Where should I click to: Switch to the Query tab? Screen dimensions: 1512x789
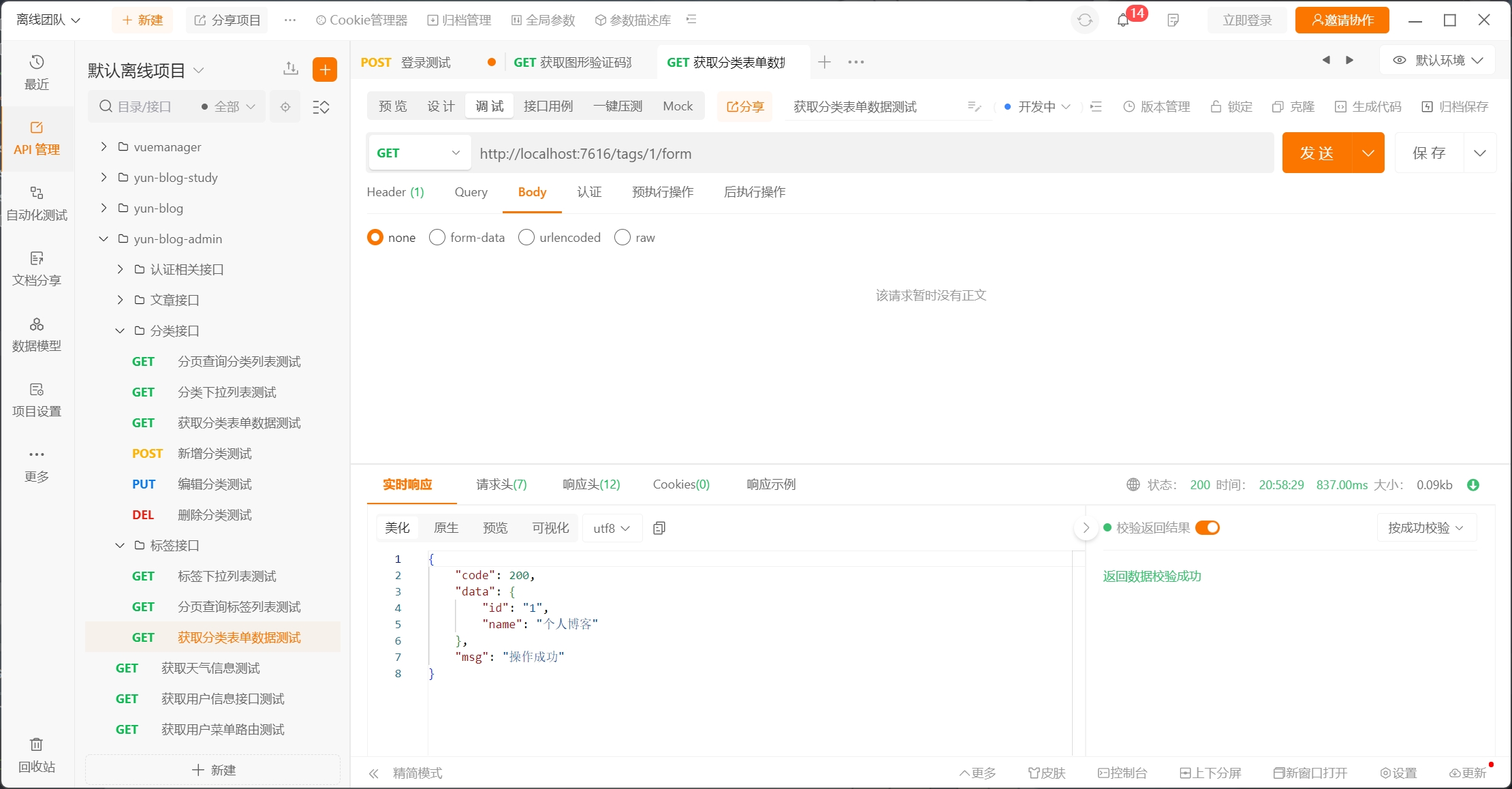click(471, 192)
